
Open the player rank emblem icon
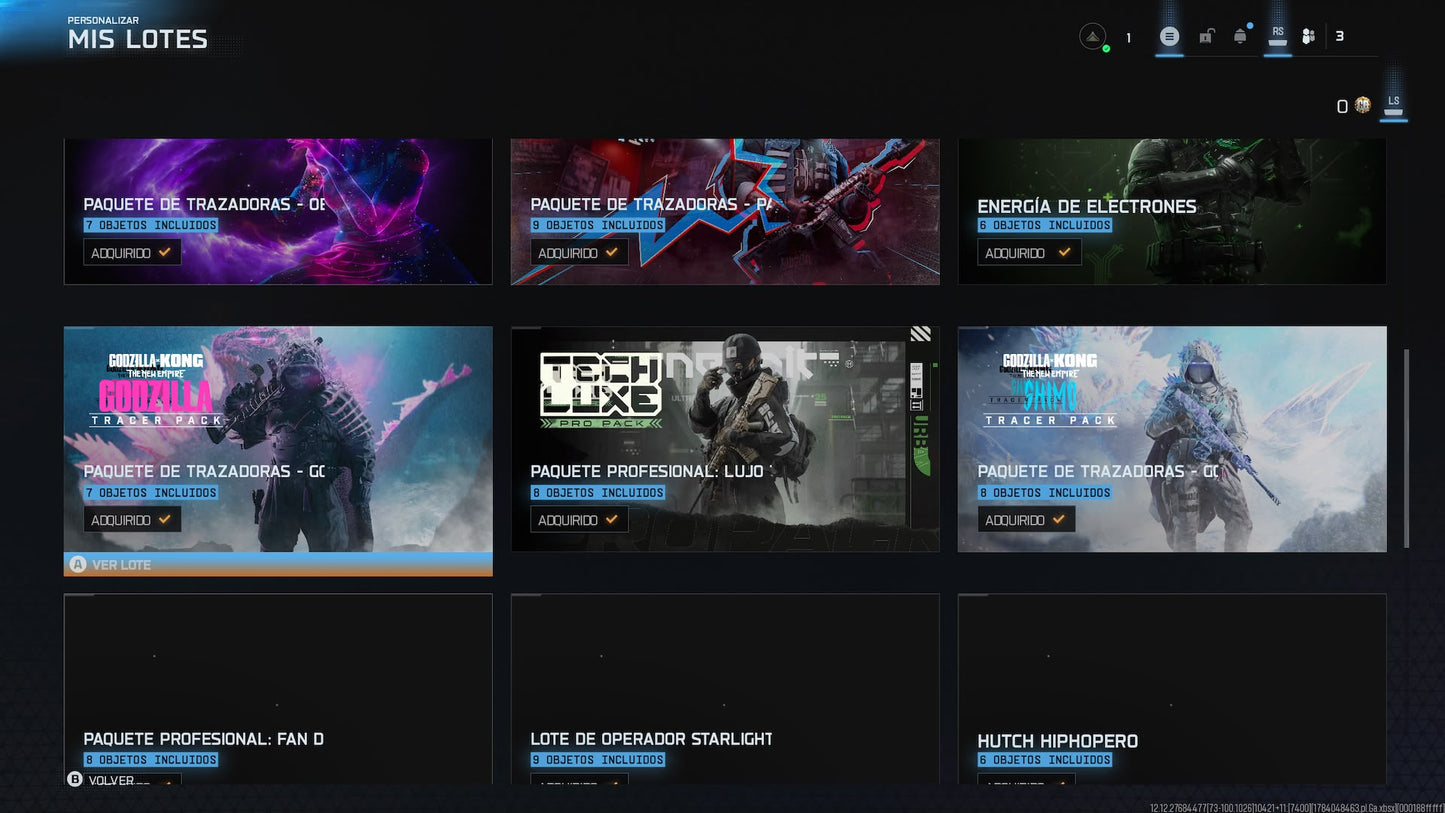click(1094, 36)
